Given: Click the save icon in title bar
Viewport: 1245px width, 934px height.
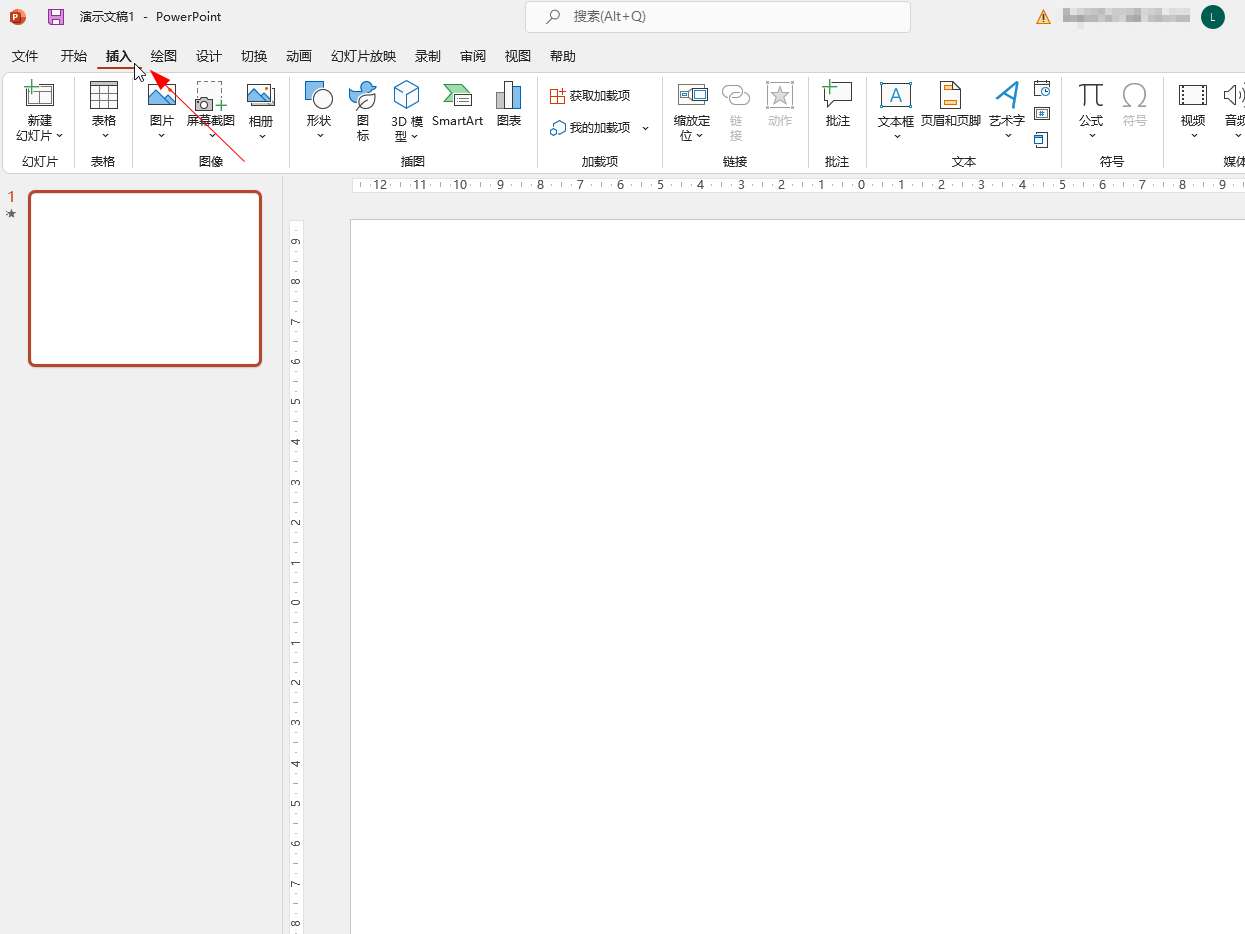Looking at the screenshot, I should [x=56, y=17].
